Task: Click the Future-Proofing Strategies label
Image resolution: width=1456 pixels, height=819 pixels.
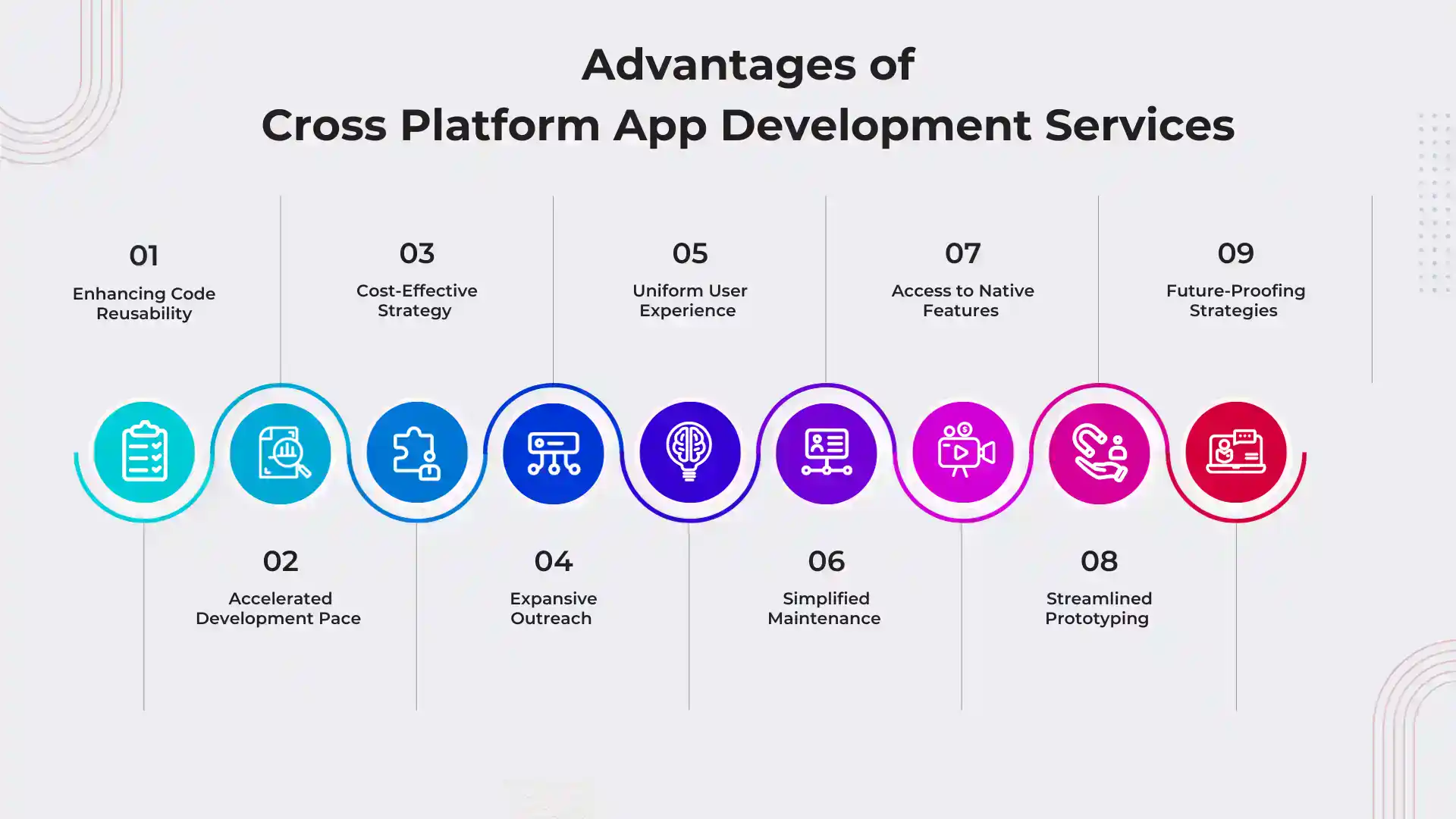Action: tap(1236, 300)
